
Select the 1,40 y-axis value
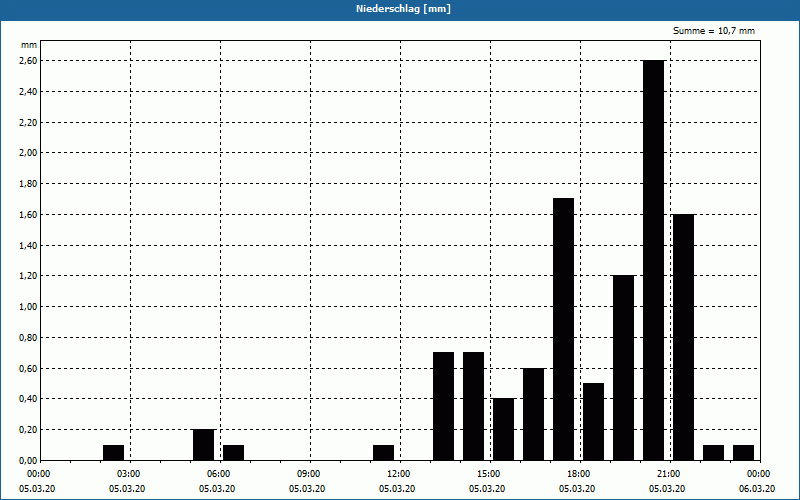coord(29,245)
